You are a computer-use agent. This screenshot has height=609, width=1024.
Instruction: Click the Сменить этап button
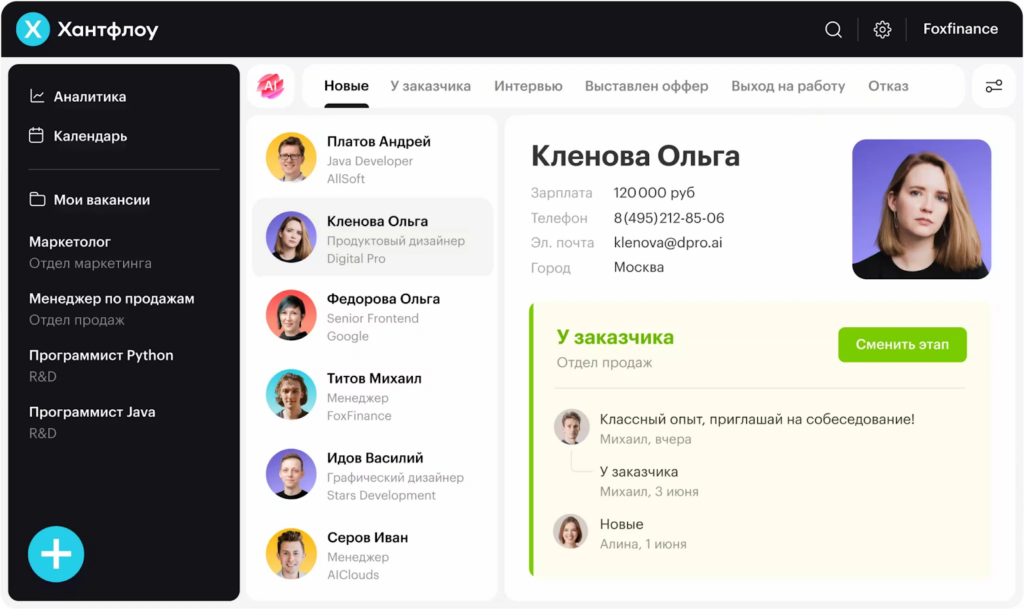[902, 345]
